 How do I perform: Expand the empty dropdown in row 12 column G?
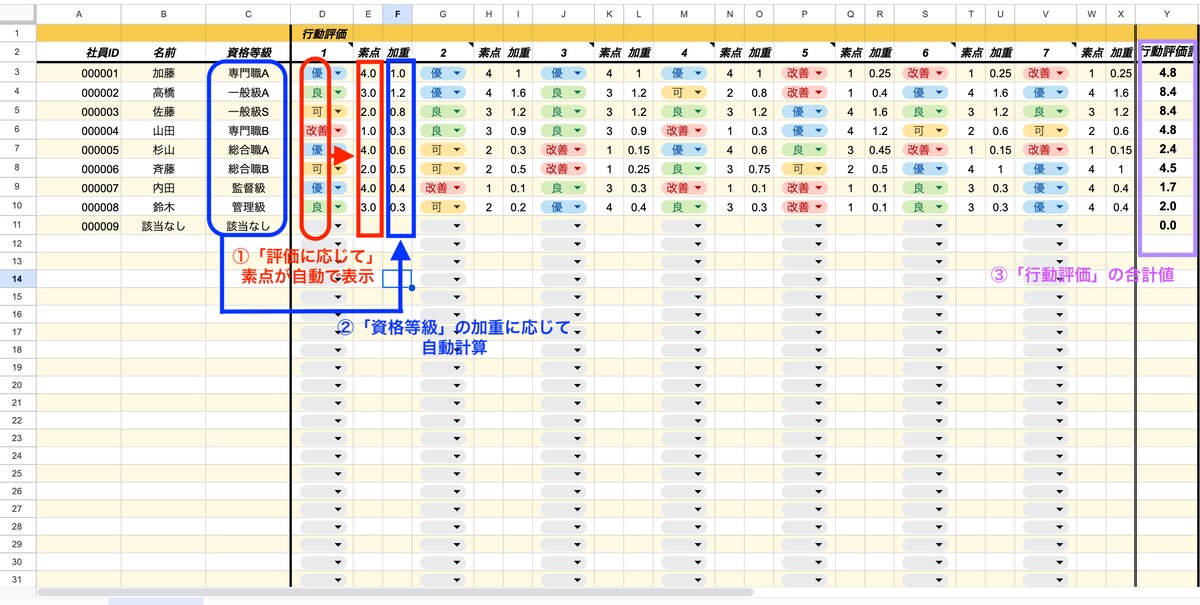point(443,244)
